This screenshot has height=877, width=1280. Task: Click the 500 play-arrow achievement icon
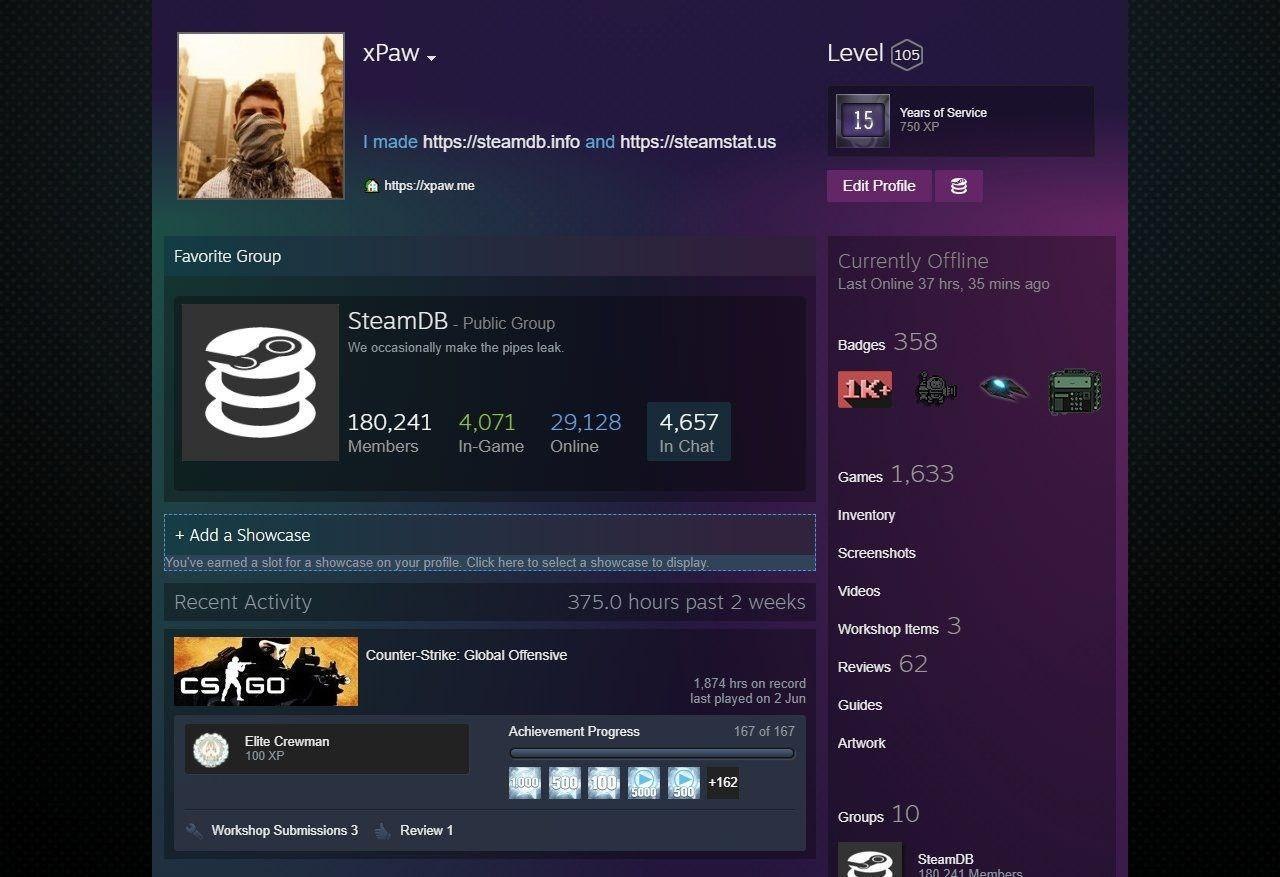[684, 783]
